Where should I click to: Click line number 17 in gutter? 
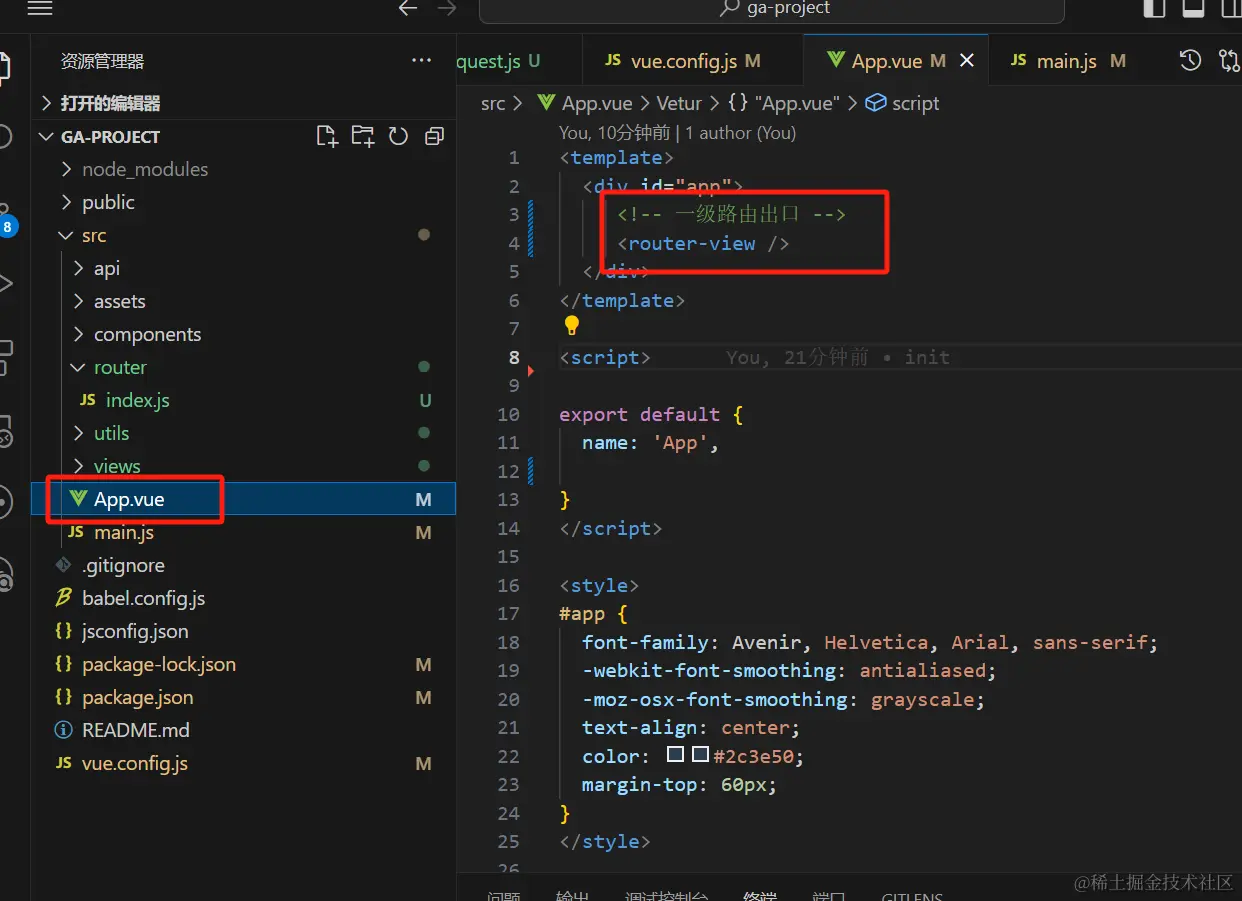pyautogui.click(x=509, y=613)
